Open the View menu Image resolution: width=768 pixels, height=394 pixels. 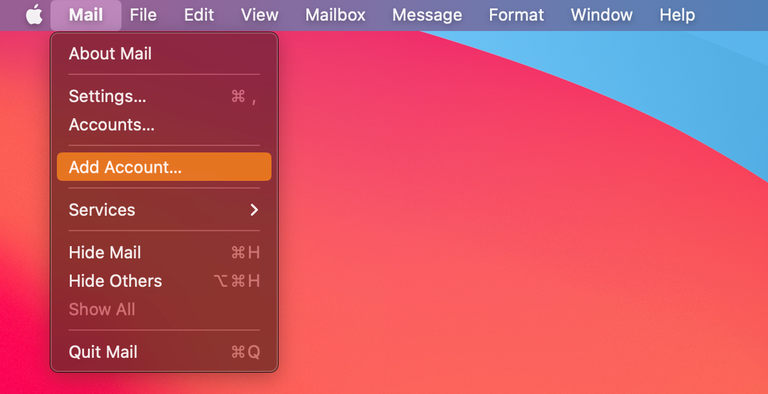[260, 15]
